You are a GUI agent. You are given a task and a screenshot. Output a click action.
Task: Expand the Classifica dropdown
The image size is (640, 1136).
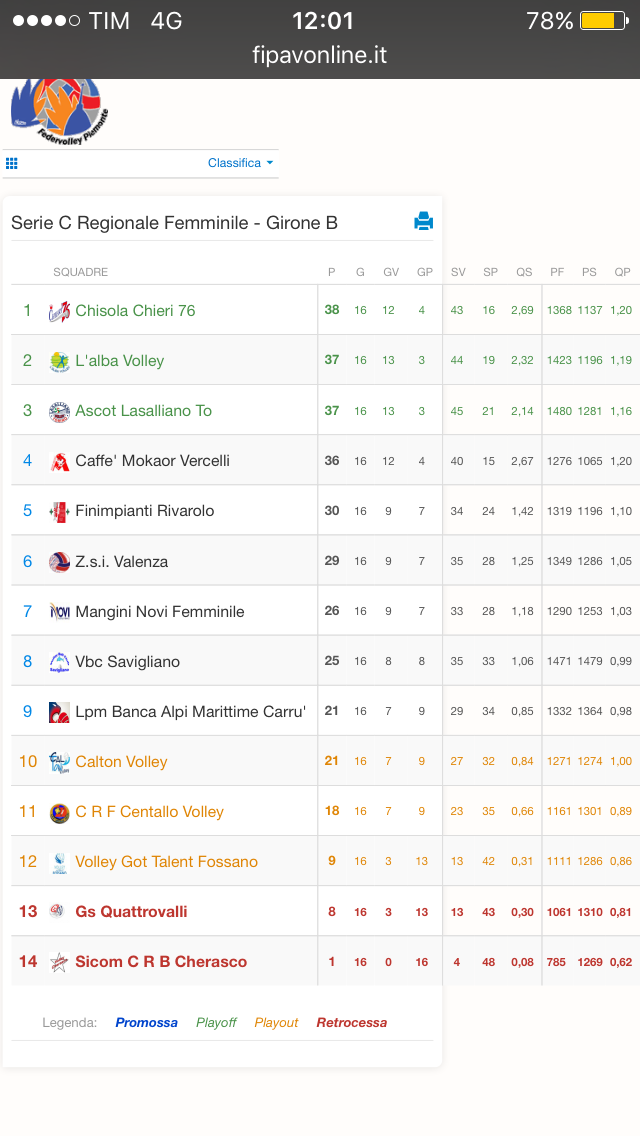pyautogui.click(x=241, y=163)
